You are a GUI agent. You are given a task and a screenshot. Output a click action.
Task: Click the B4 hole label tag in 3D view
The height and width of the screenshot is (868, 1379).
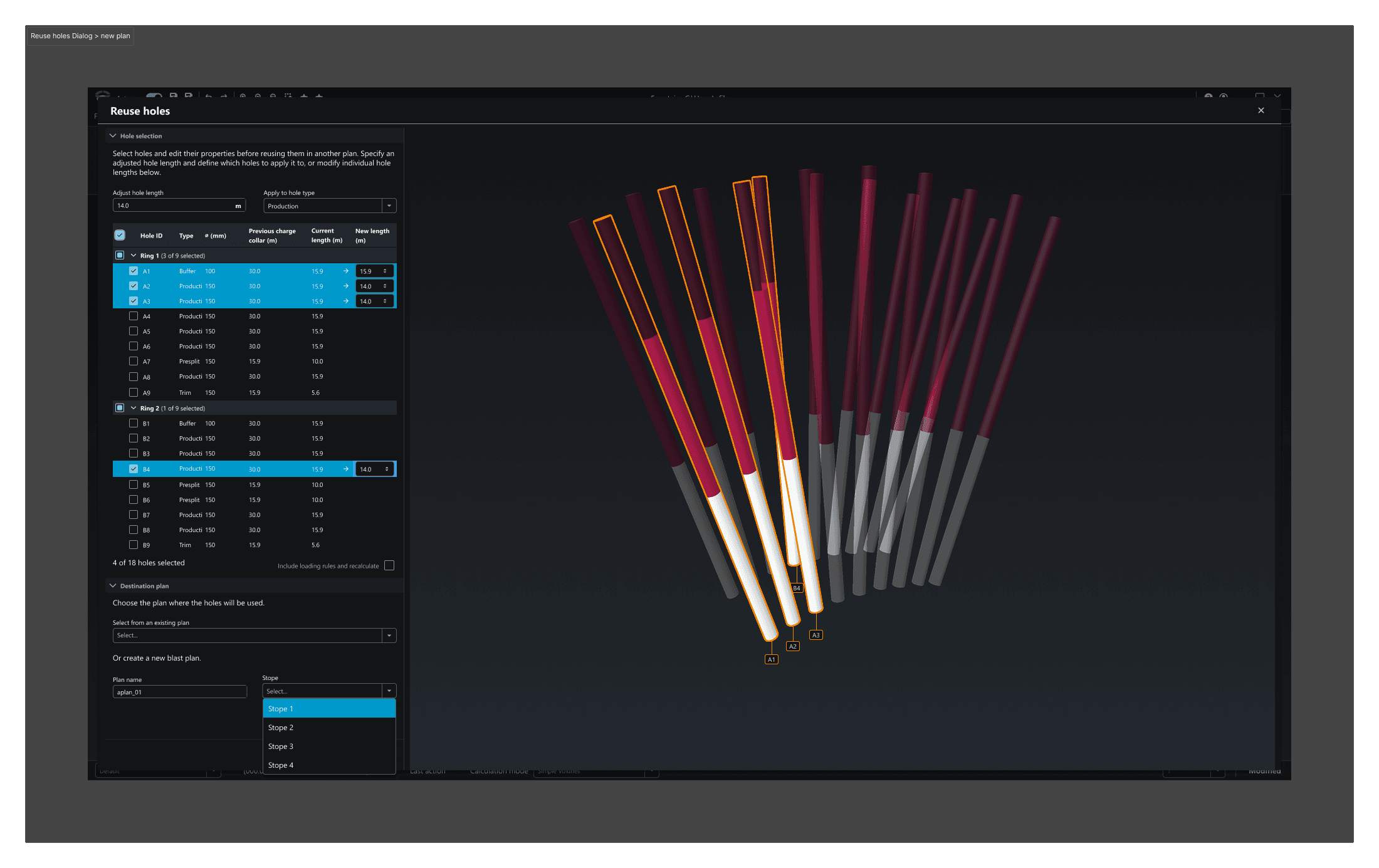[796, 588]
